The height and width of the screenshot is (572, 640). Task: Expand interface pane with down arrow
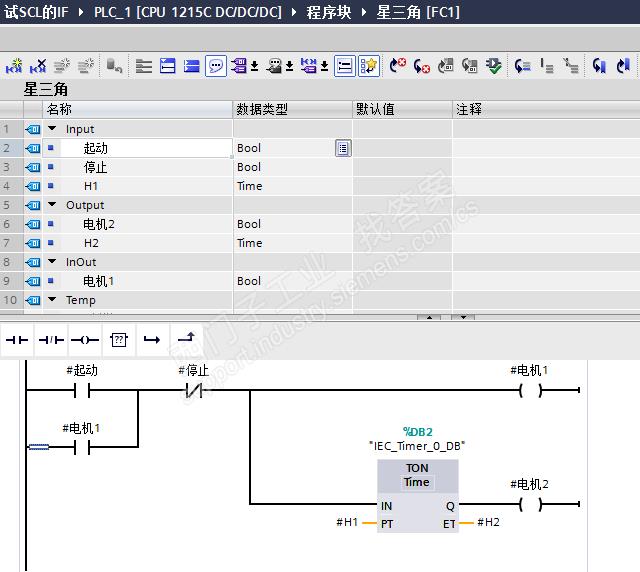pos(463,317)
